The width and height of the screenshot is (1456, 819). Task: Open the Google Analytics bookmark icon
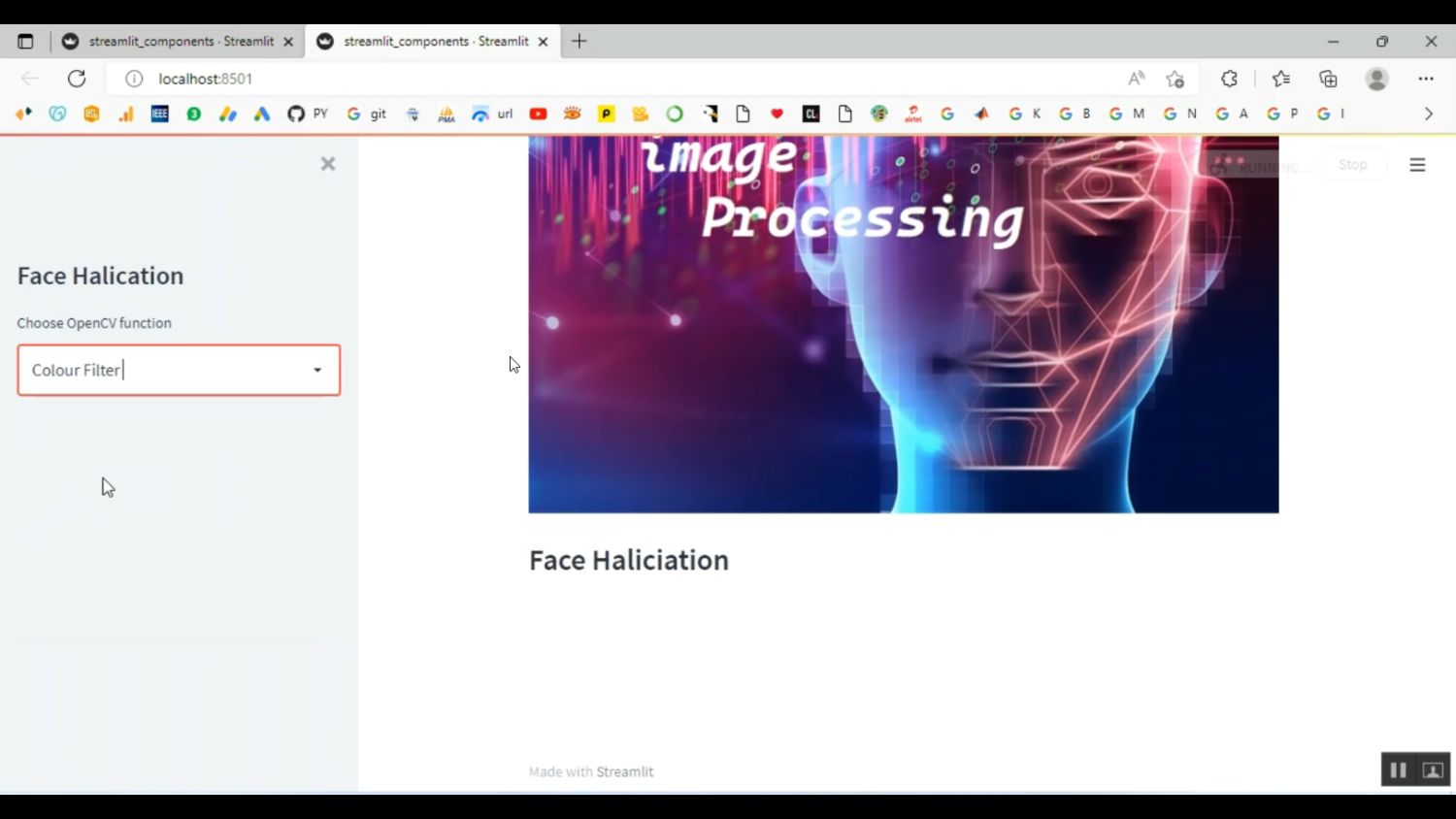coord(126,114)
